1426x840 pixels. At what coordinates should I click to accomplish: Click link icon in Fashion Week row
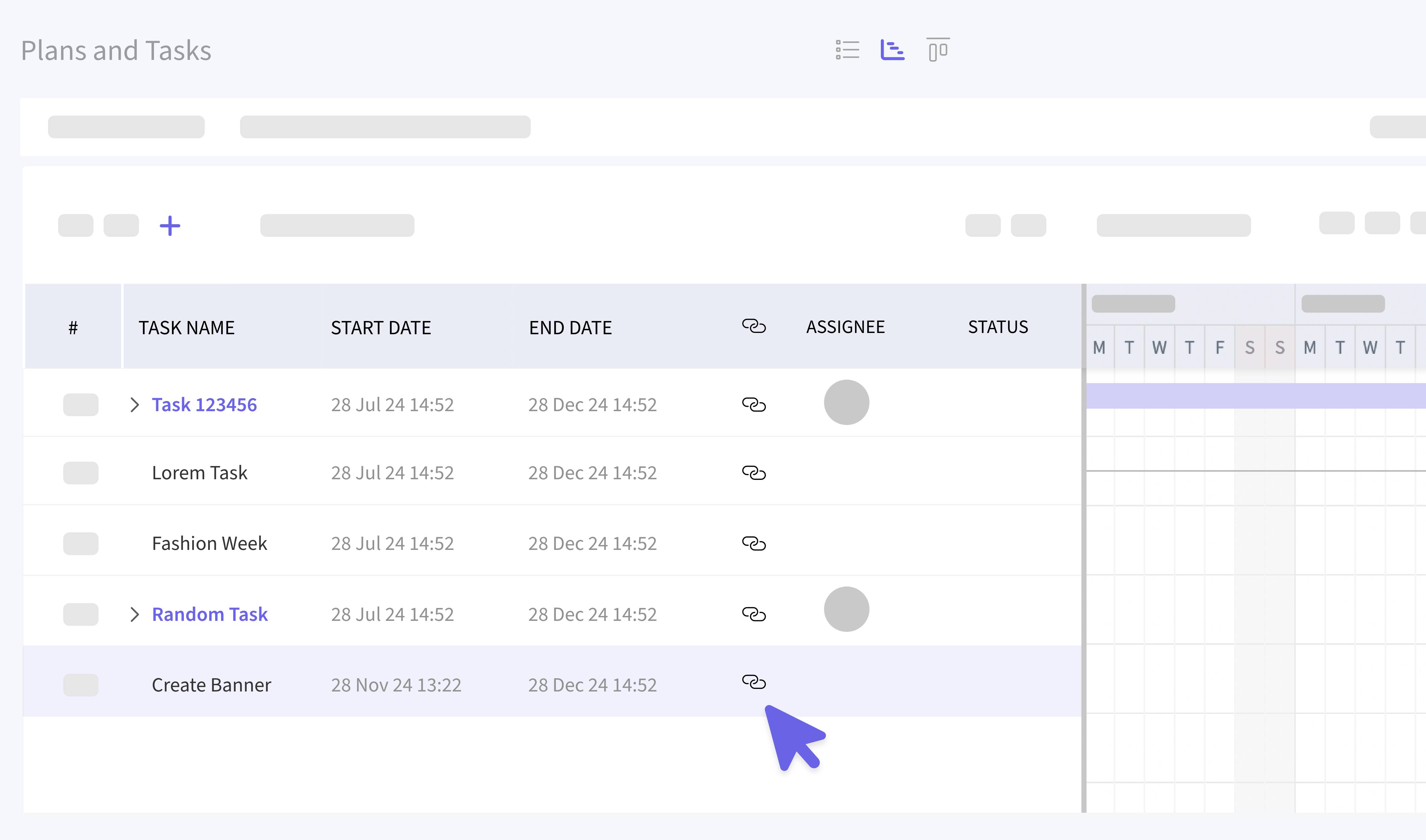pos(753,543)
